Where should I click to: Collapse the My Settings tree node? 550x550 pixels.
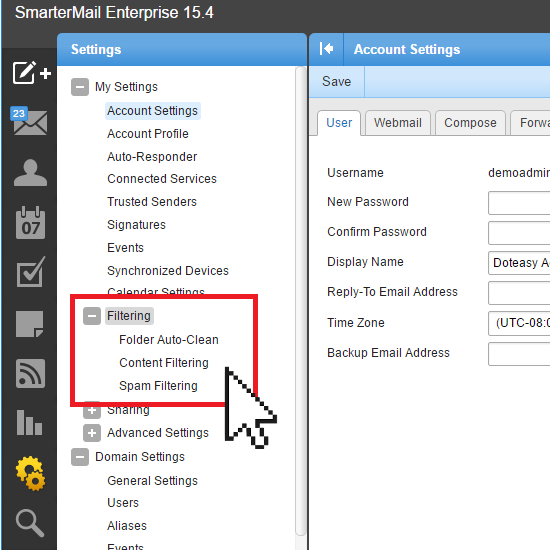pyautogui.click(x=80, y=87)
